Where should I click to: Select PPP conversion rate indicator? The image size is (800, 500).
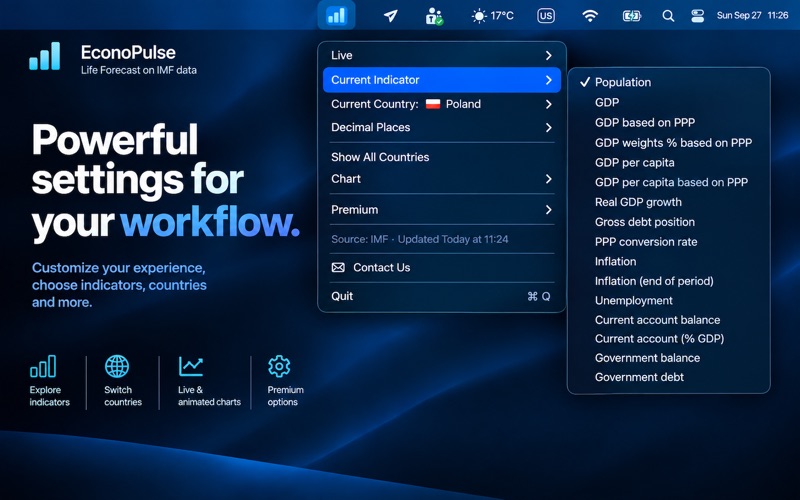point(668,242)
